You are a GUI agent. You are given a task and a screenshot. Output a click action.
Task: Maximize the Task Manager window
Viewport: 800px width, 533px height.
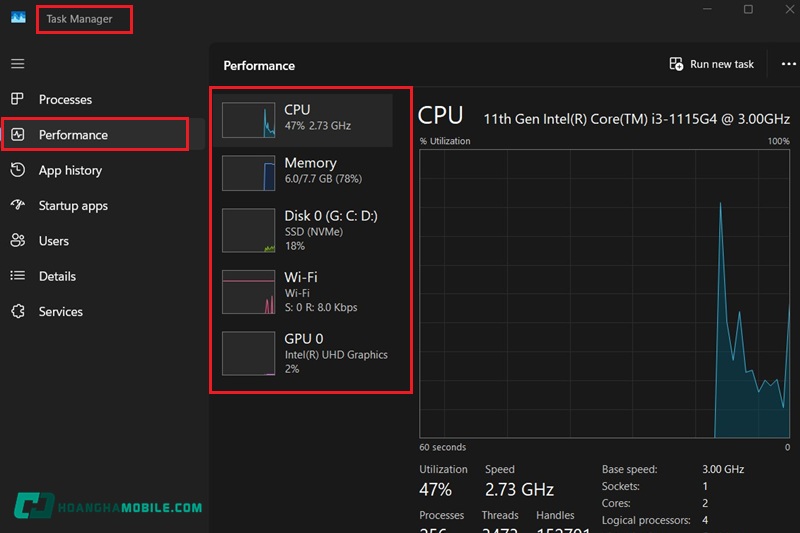coord(748,9)
